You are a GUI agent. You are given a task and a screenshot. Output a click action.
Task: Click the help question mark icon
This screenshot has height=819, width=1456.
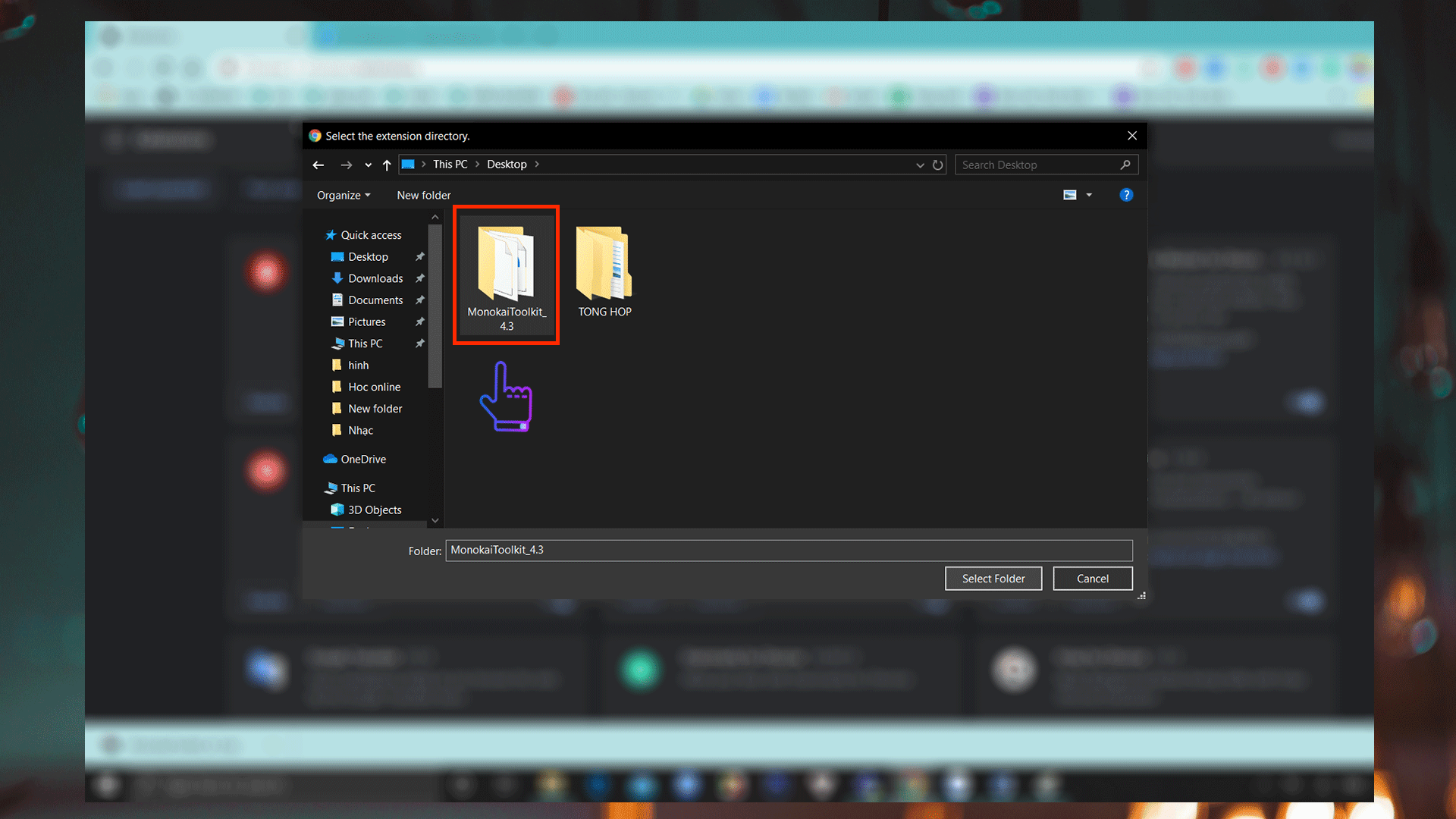[1127, 195]
